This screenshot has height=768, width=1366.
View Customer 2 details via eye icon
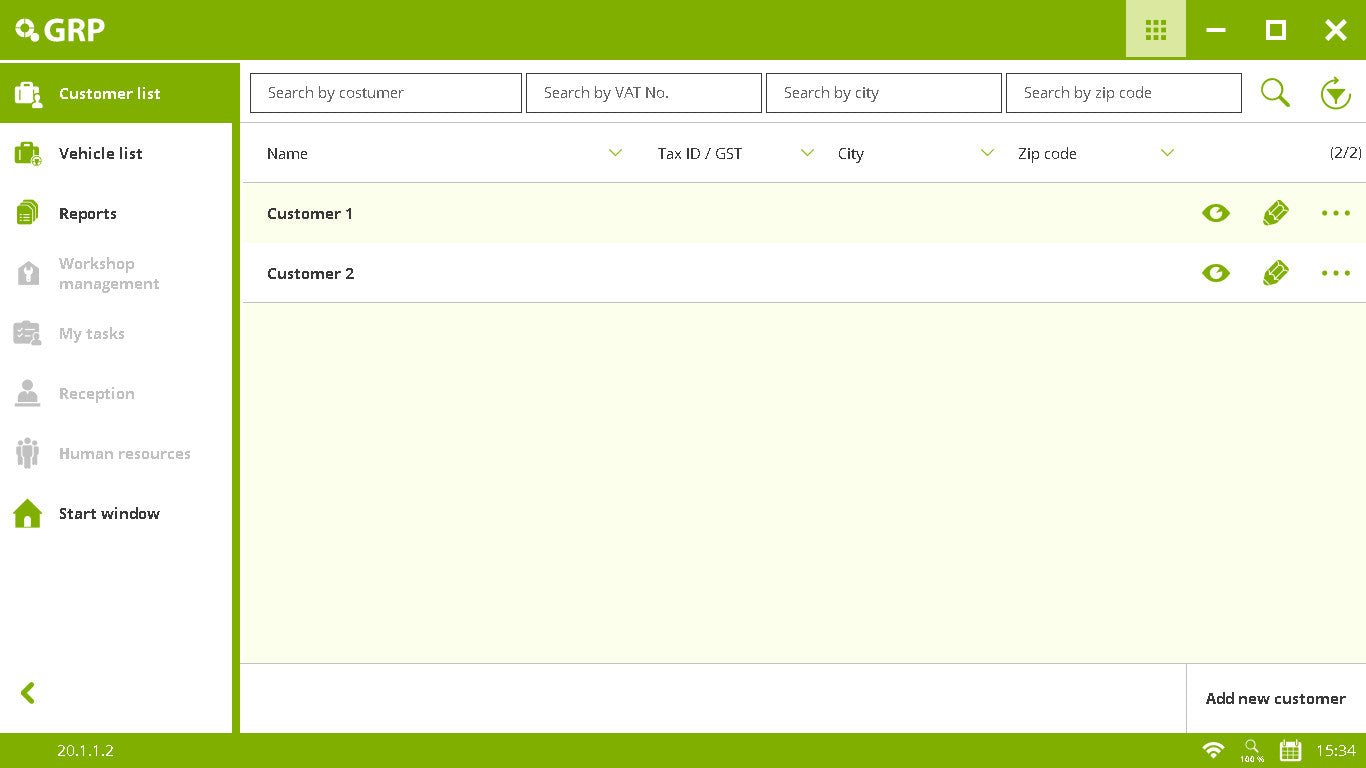1215,273
